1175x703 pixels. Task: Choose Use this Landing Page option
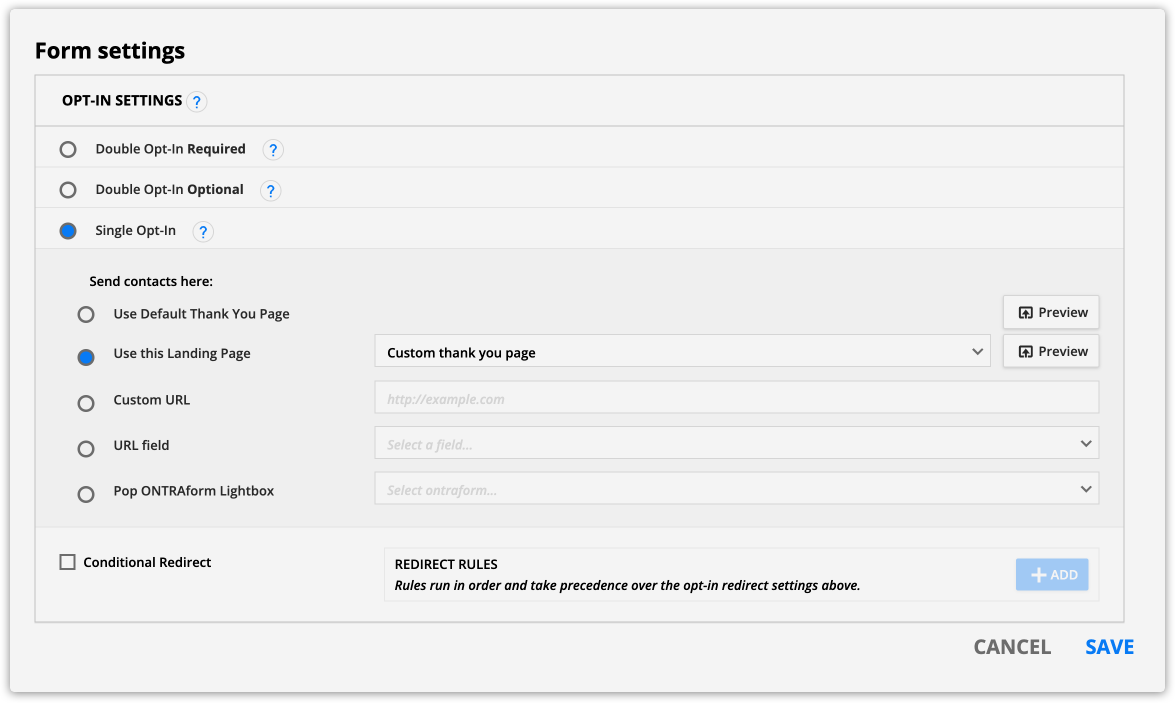click(86, 357)
